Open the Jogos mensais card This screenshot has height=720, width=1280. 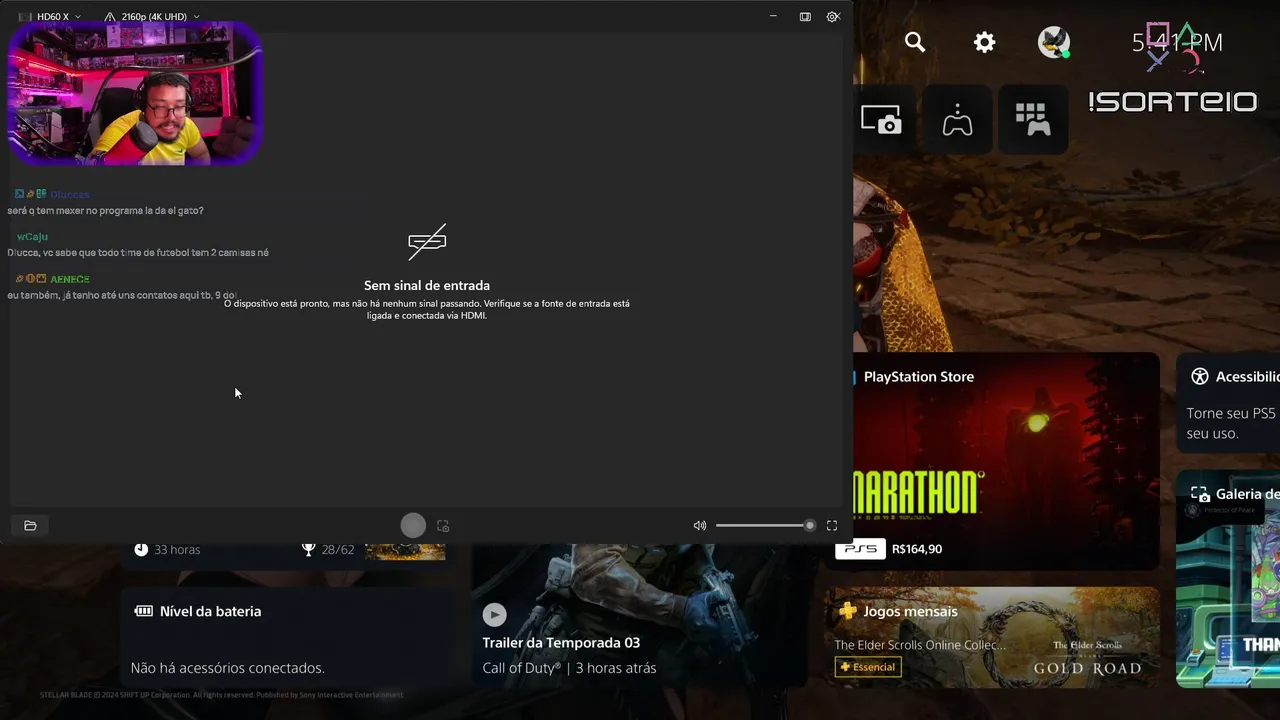coord(992,637)
